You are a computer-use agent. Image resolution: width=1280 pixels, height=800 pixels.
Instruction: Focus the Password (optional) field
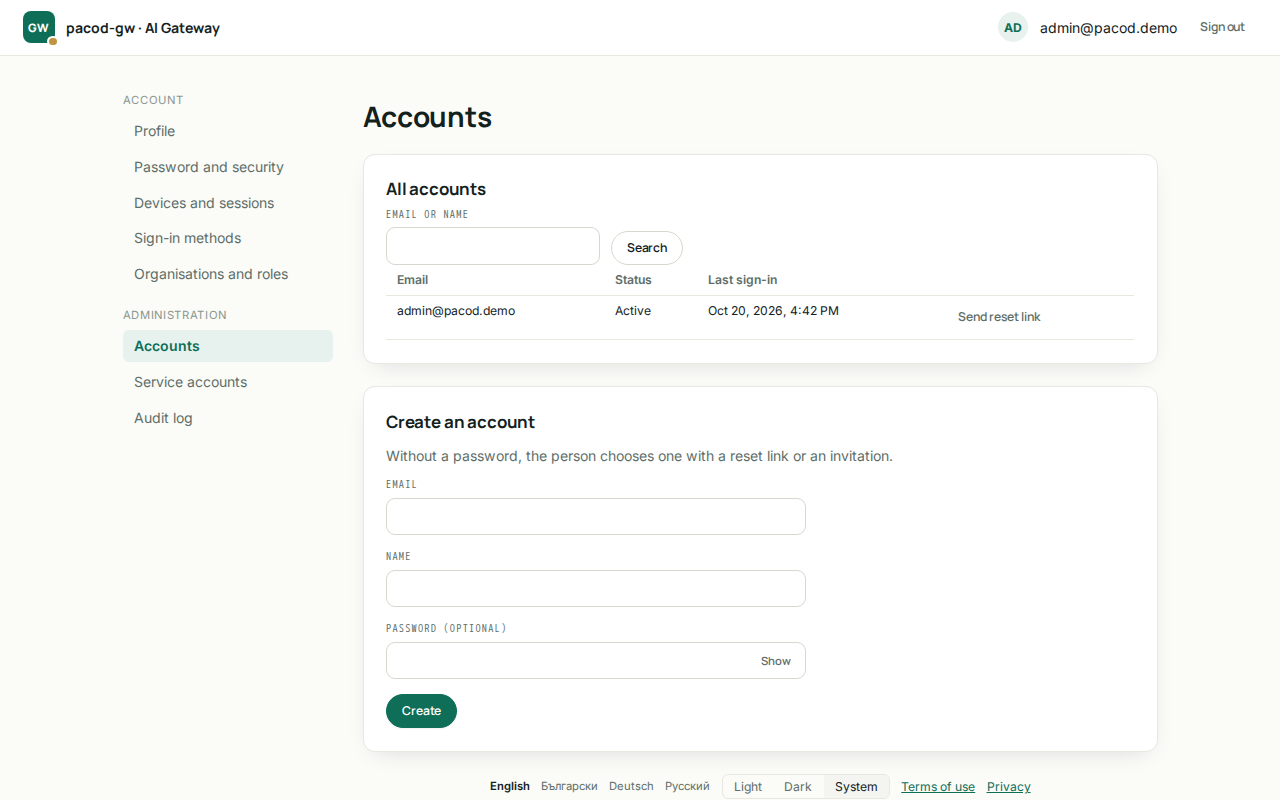(596, 661)
